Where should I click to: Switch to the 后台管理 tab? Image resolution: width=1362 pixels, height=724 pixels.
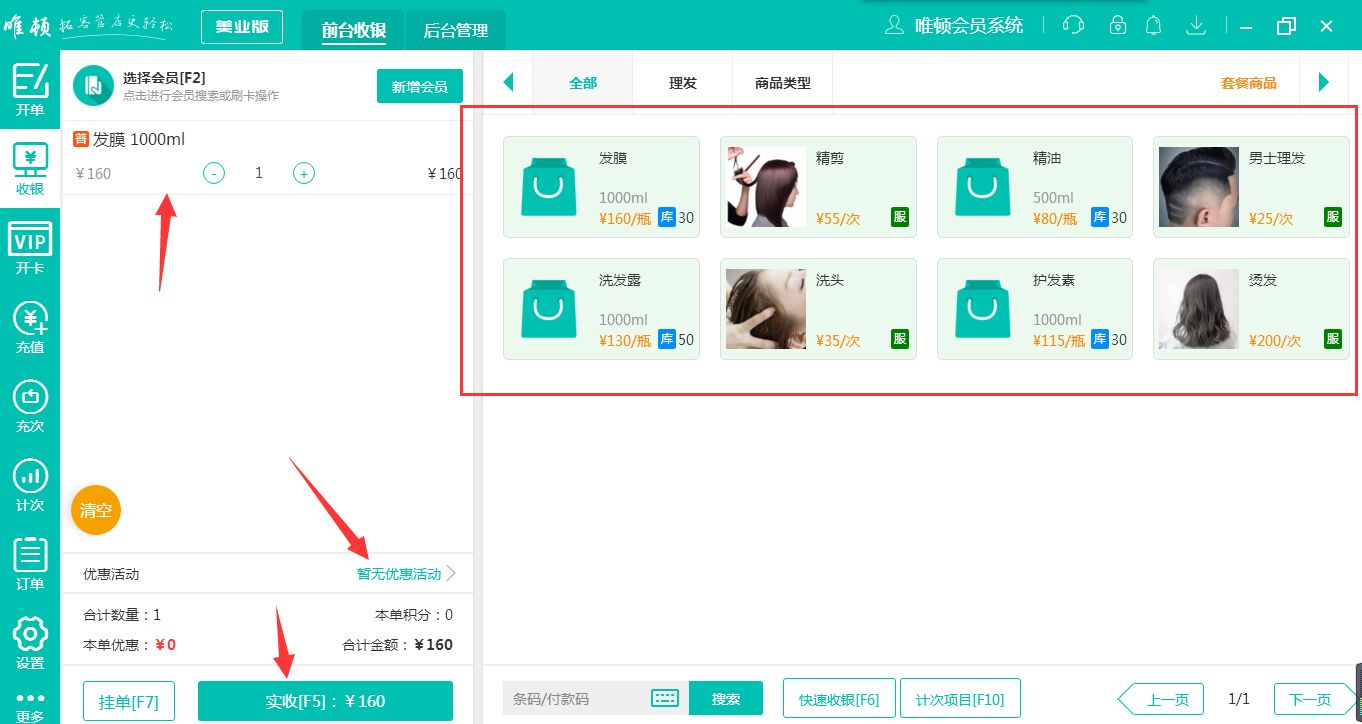(456, 30)
